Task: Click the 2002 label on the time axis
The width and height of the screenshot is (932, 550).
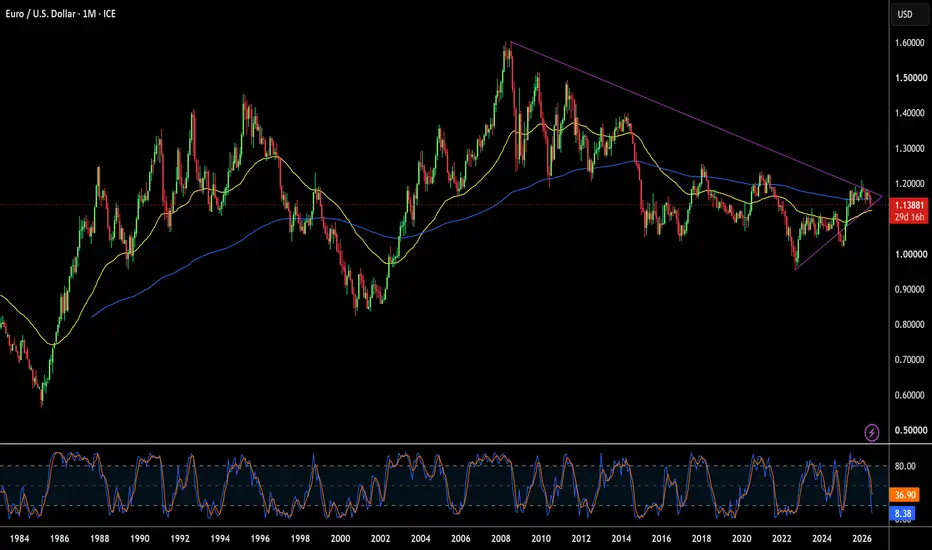Action: 380,539
